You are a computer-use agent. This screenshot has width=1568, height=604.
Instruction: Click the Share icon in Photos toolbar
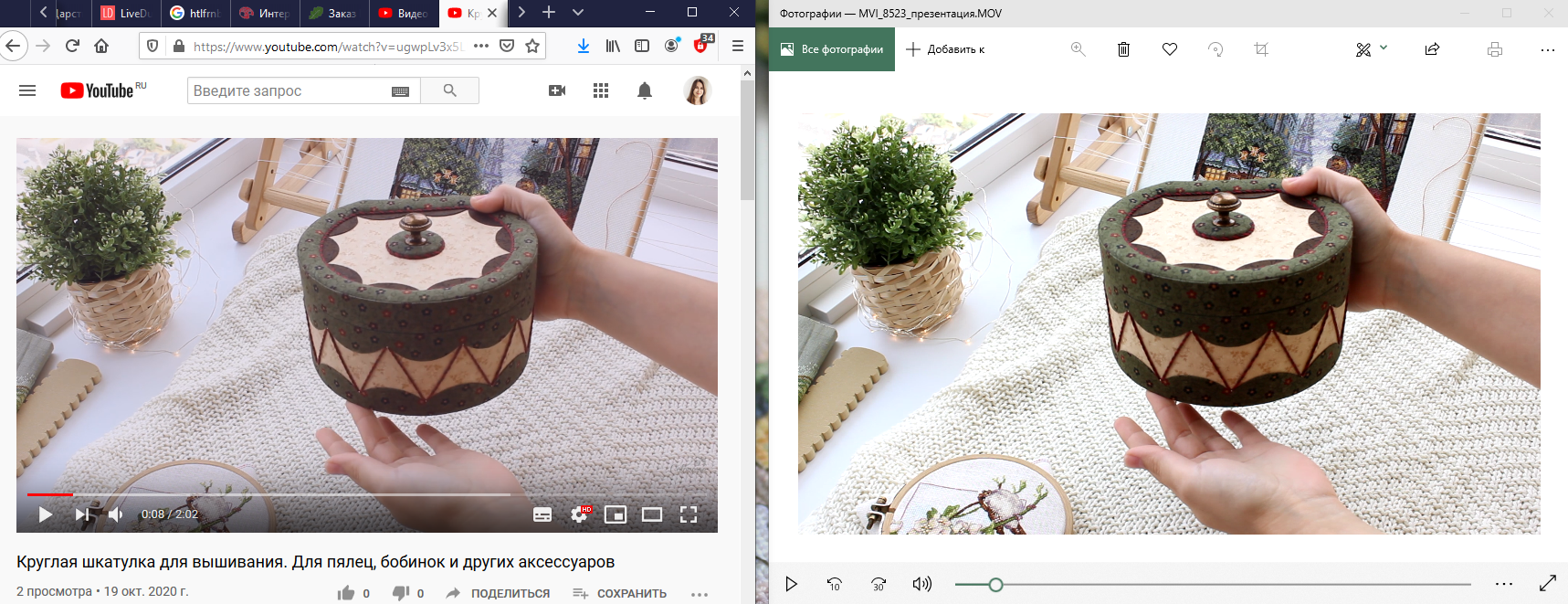point(1432,49)
